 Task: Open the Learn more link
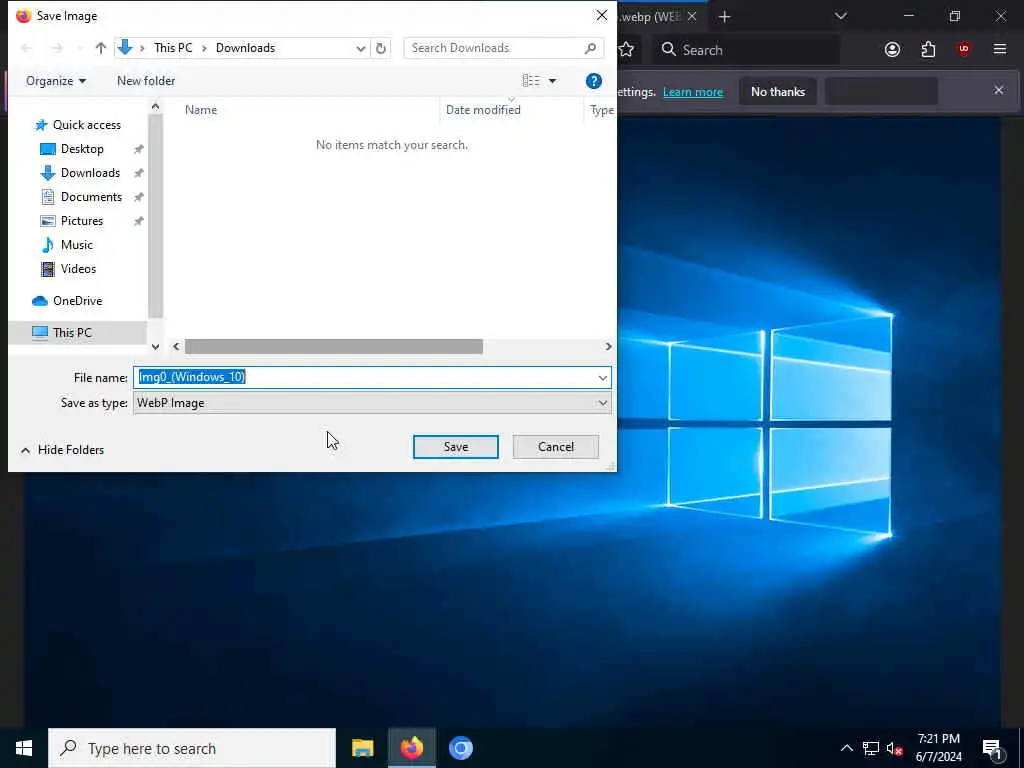(693, 92)
